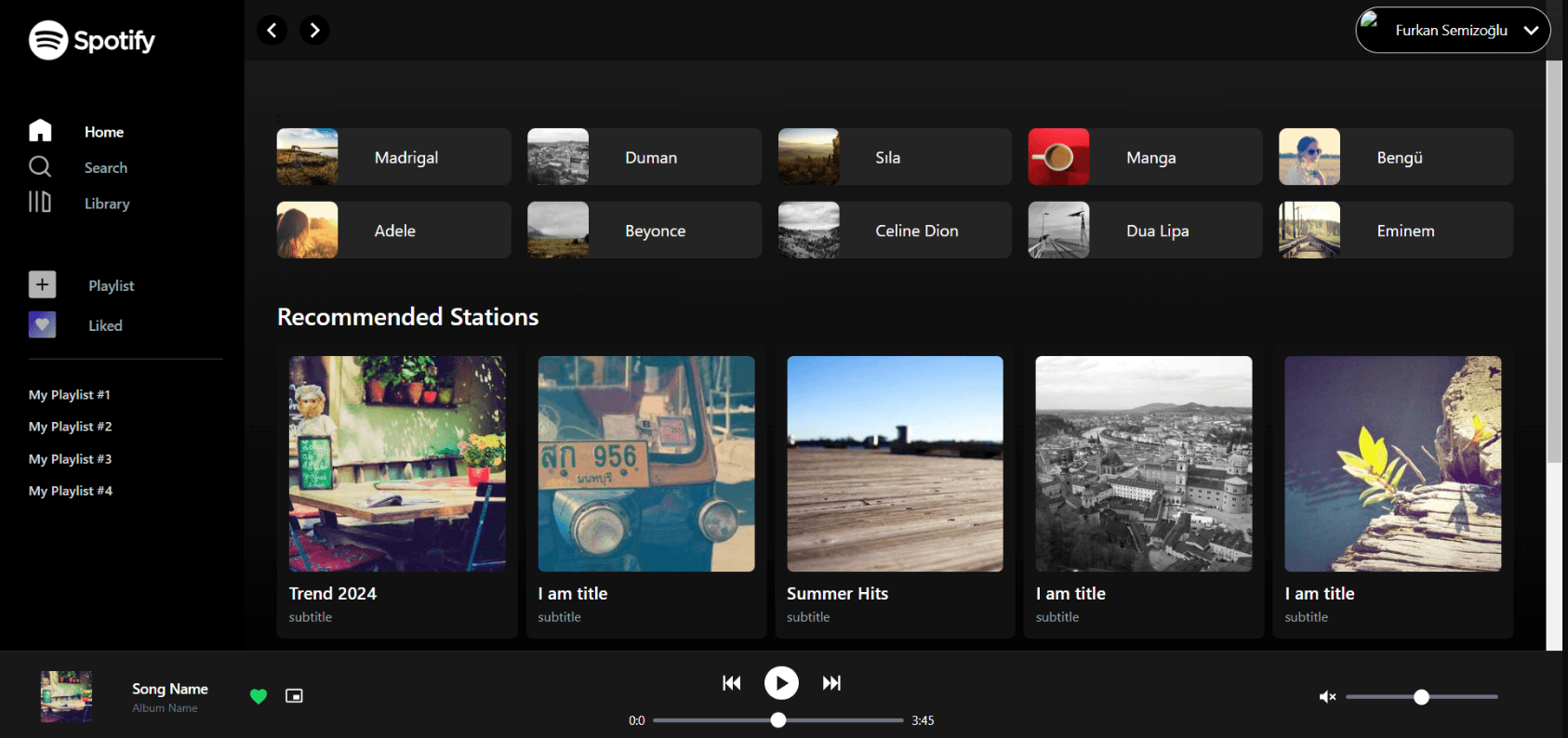The height and width of the screenshot is (738, 1568).
Task: Click the Album Name text
Action: [165, 708]
